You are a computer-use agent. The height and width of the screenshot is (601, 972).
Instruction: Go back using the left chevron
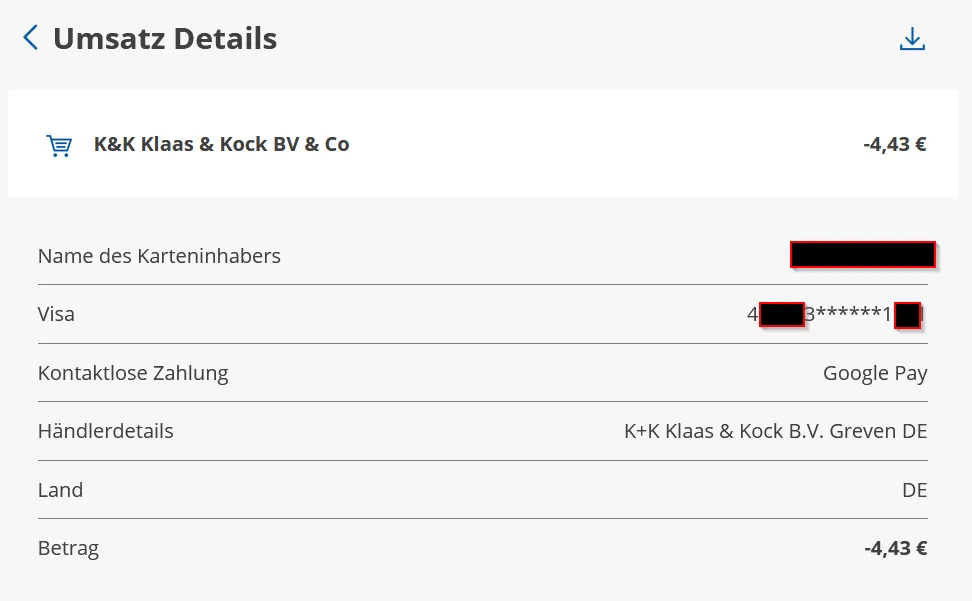coord(31,39)
